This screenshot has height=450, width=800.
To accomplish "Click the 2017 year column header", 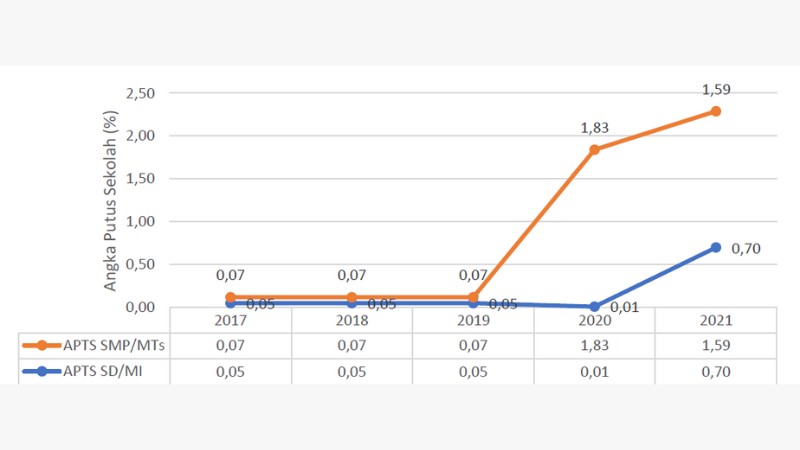I will [x=231, y=320].
